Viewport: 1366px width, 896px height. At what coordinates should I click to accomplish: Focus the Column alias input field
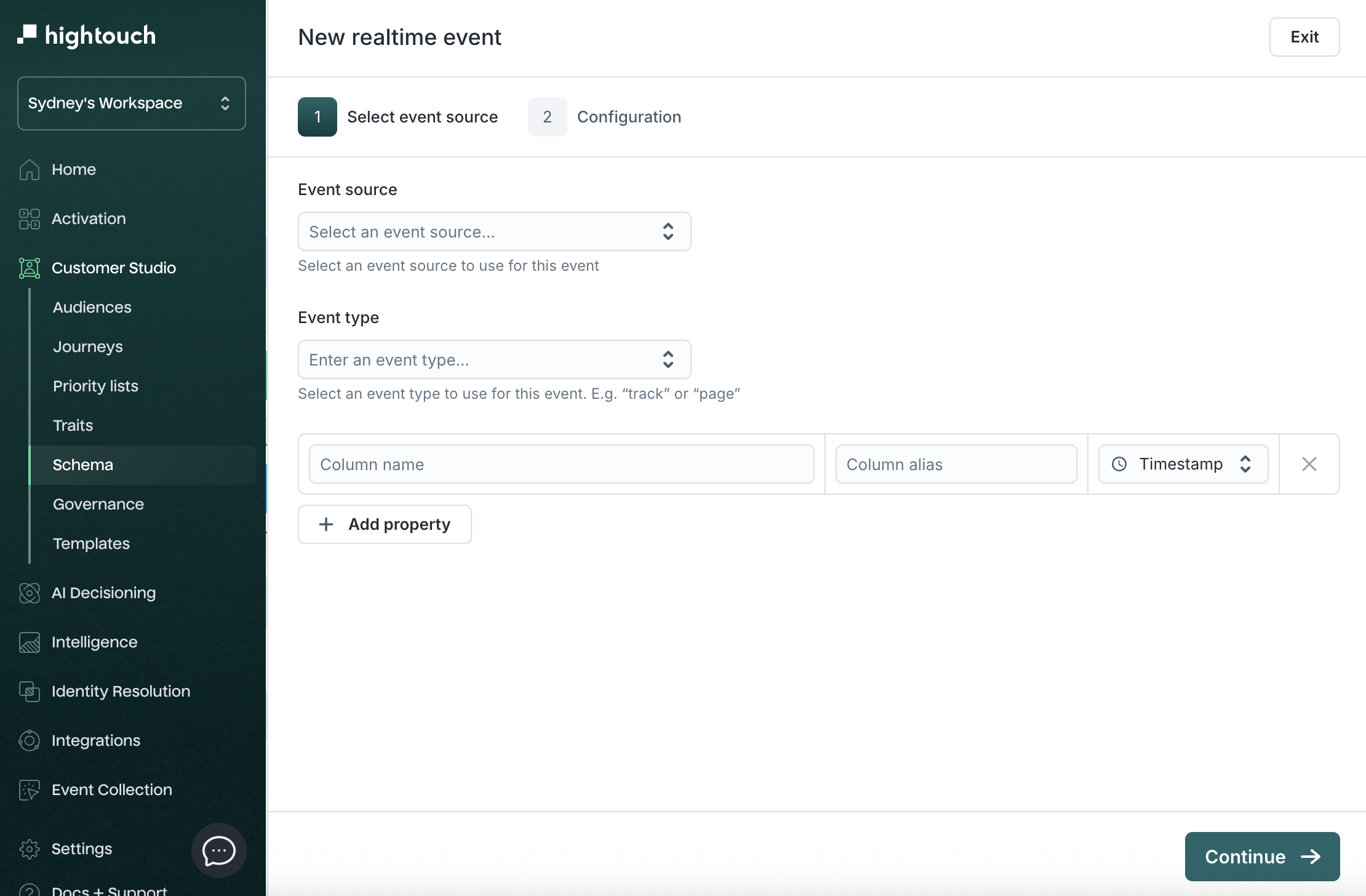coord(956,464)
